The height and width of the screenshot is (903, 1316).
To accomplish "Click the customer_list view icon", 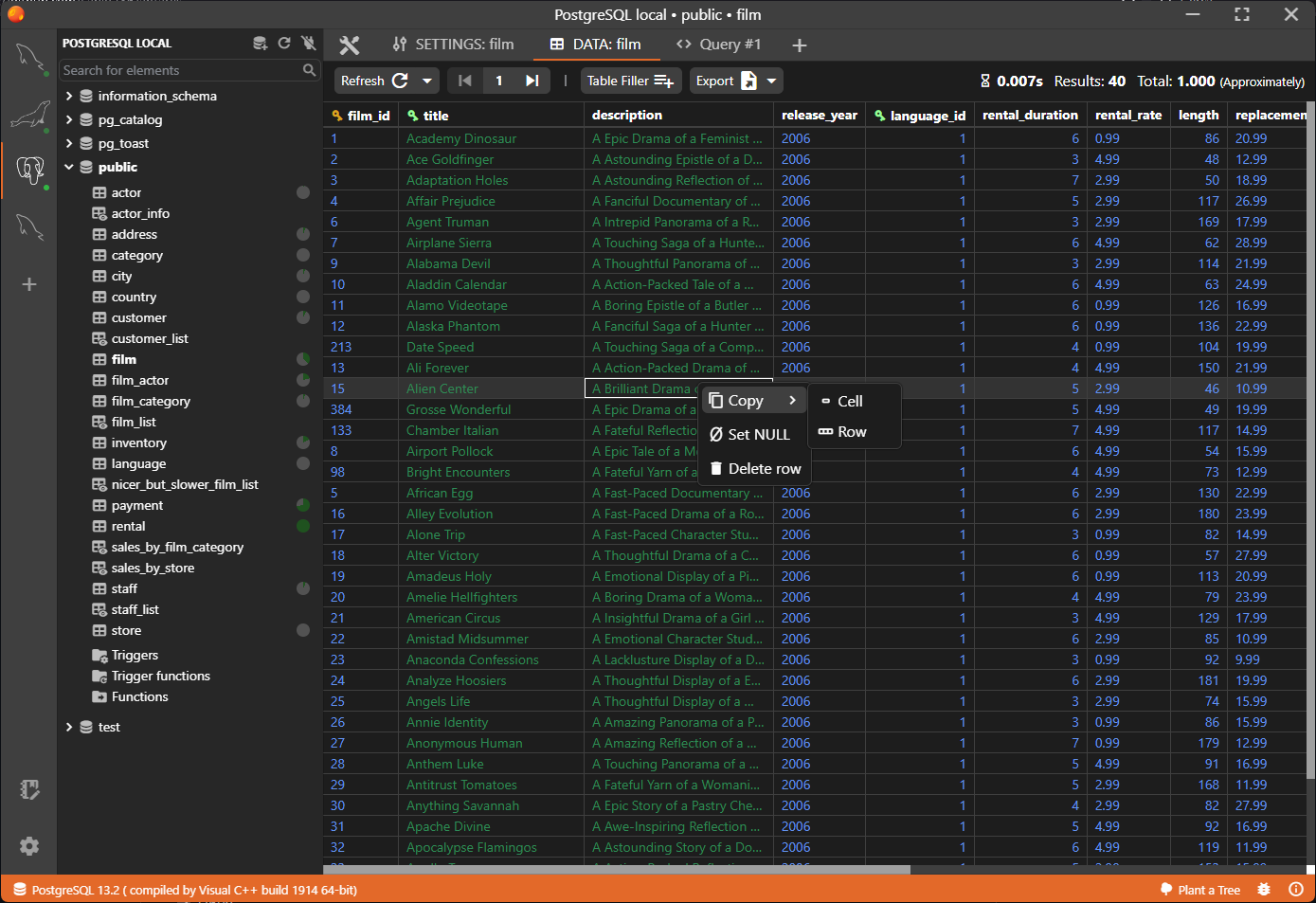I will coord(99,338).
